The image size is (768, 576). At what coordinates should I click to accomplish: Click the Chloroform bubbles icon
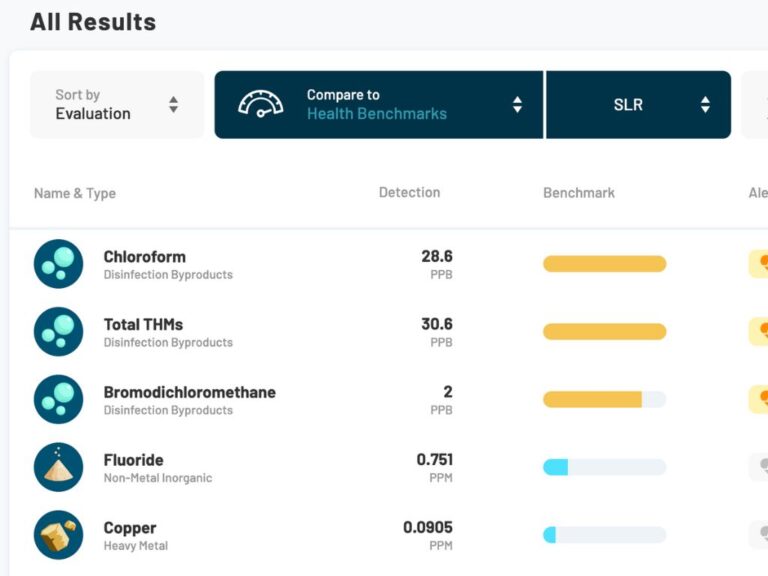point(58,264)
